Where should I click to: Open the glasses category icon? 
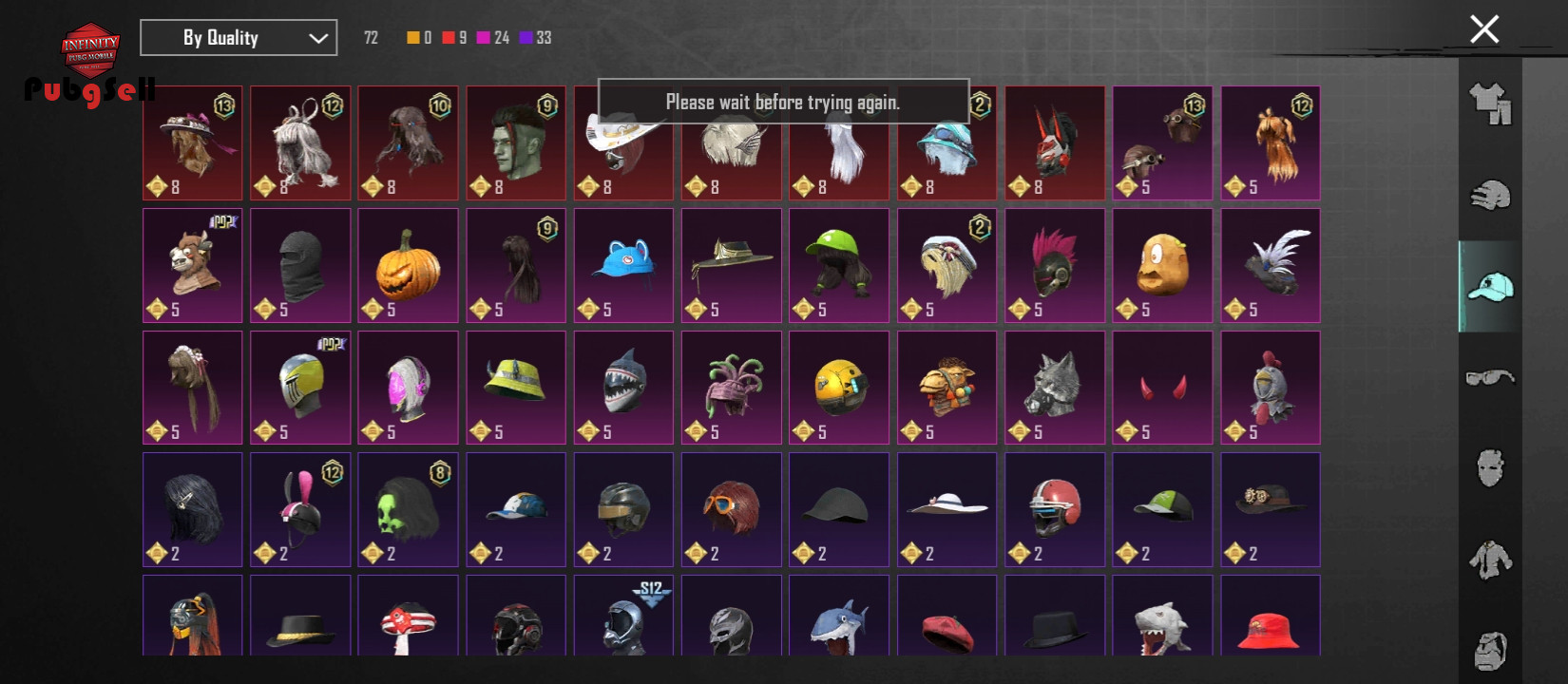[x=1490, y=377]
